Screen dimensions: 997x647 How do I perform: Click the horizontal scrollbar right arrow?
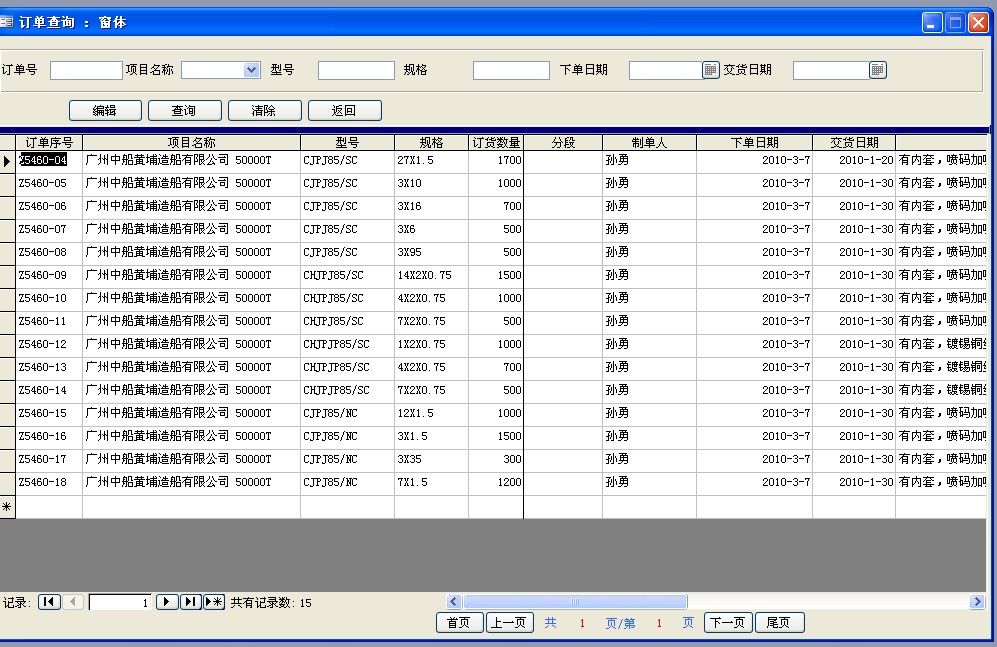tap(977, 602)
